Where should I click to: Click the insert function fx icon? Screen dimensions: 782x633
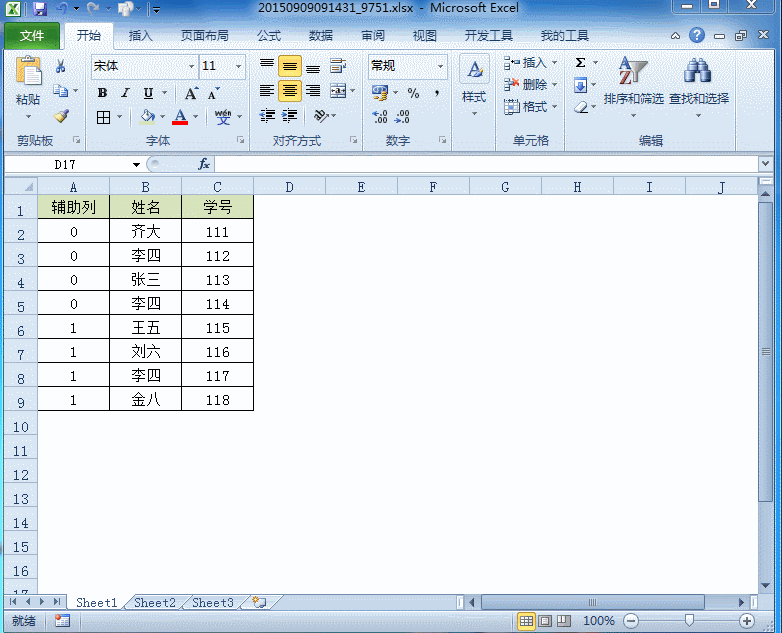(x=204, y=164)
